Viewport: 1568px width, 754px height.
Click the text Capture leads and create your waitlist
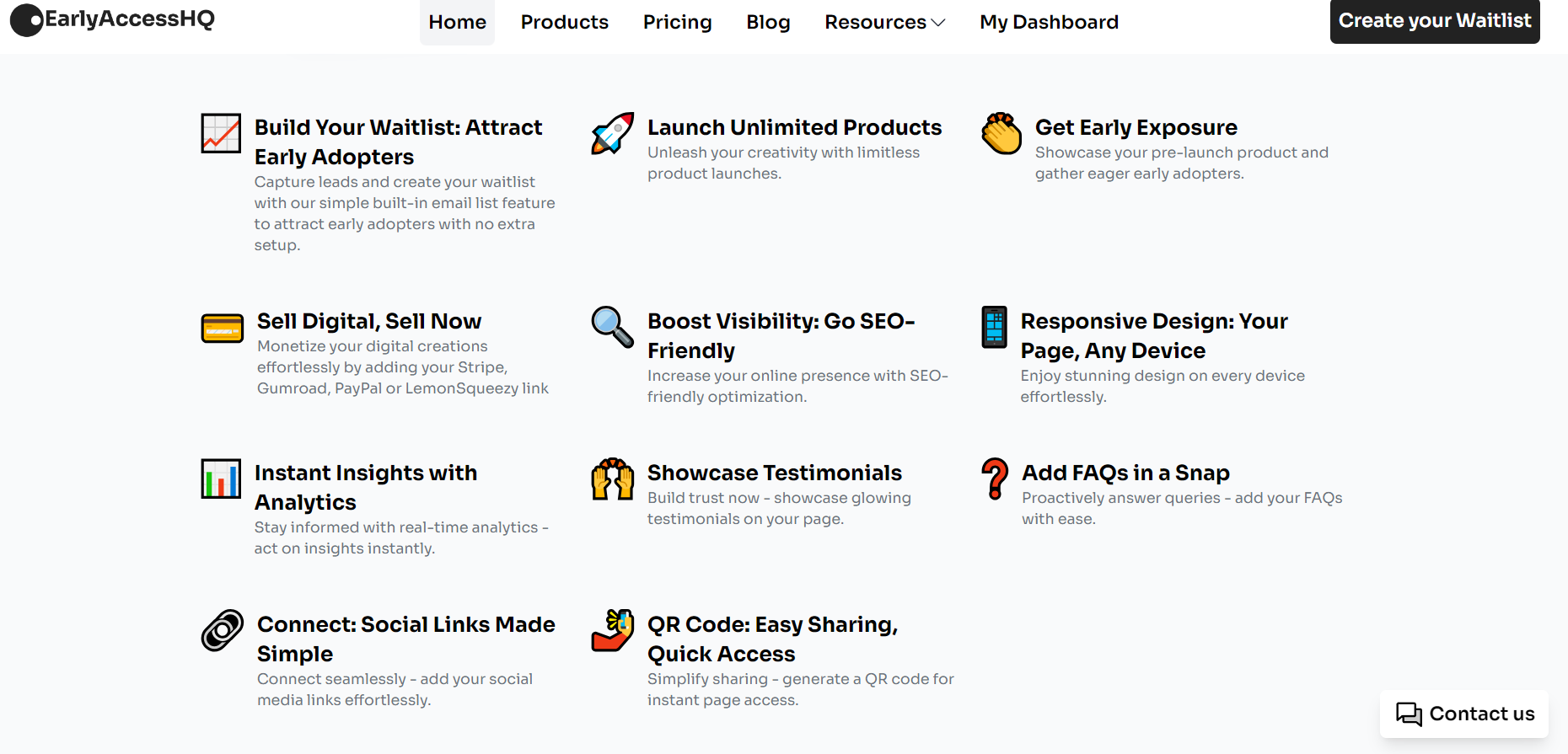[395, 182]
